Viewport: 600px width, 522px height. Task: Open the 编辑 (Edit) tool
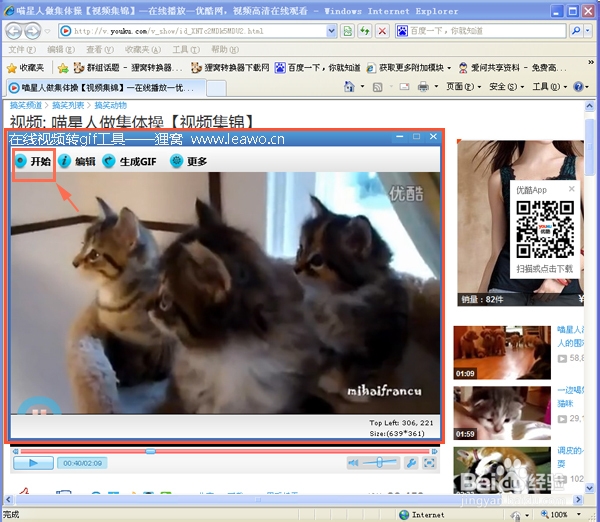point(77,161)
